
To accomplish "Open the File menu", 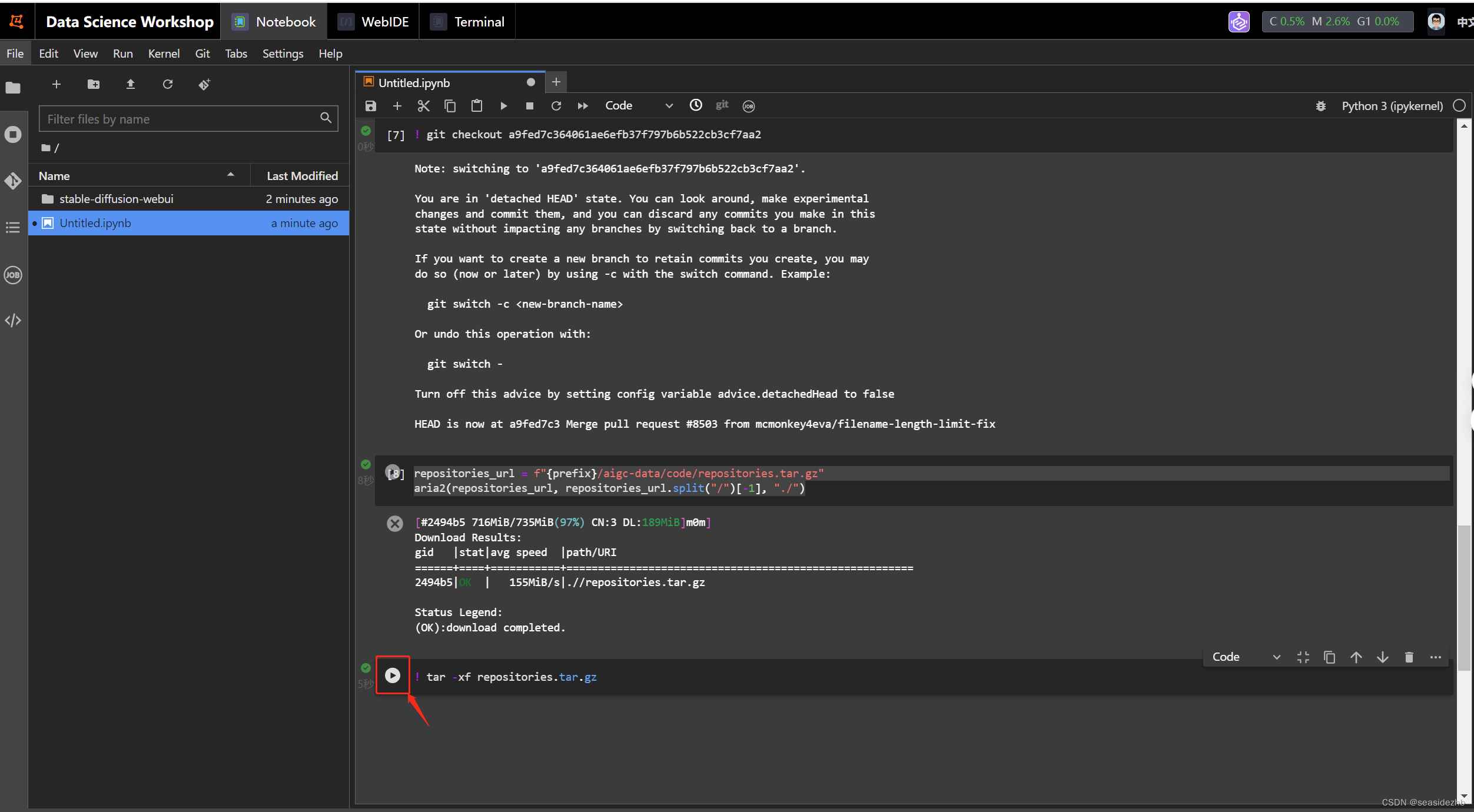I will pos(15,54).
